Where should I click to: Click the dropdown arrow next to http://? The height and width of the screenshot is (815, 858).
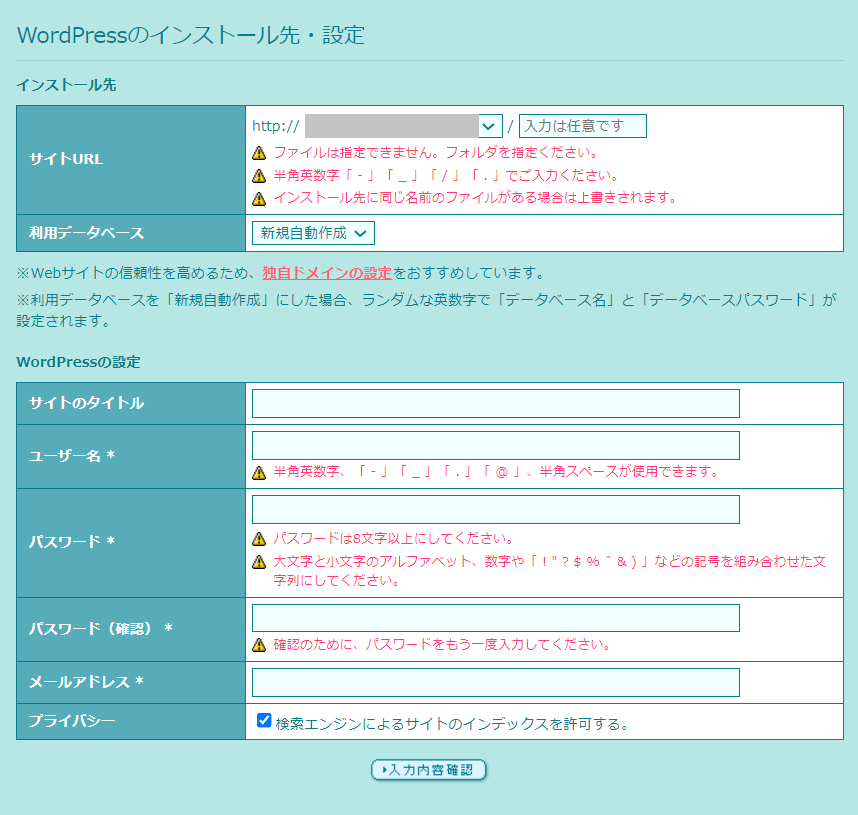488,126
